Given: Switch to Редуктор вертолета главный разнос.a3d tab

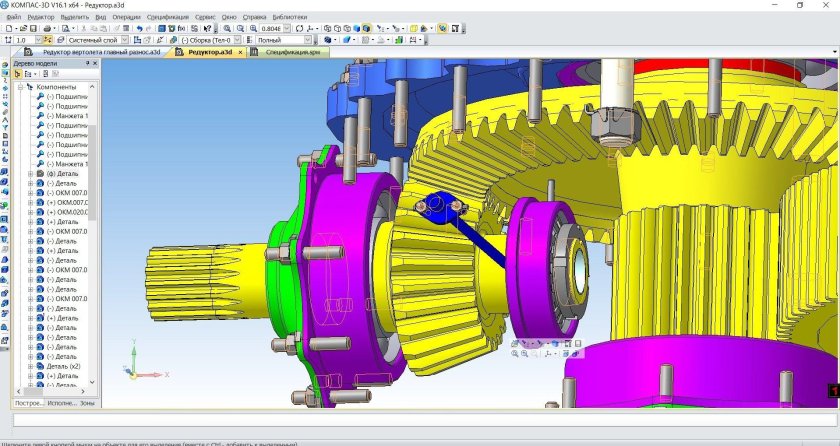Looking at the screenshot, I should pyautogui.click(x=100, y=51).
